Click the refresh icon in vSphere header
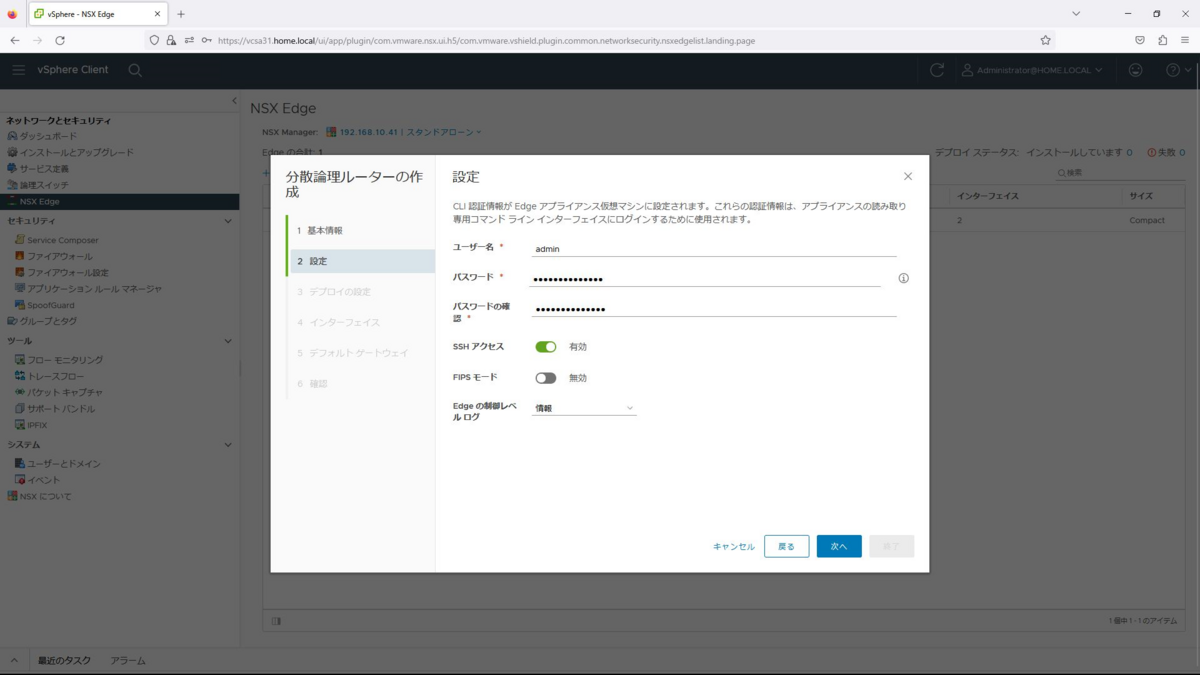This screenshot has height=675, width=1200. click(x=937, y=70)
